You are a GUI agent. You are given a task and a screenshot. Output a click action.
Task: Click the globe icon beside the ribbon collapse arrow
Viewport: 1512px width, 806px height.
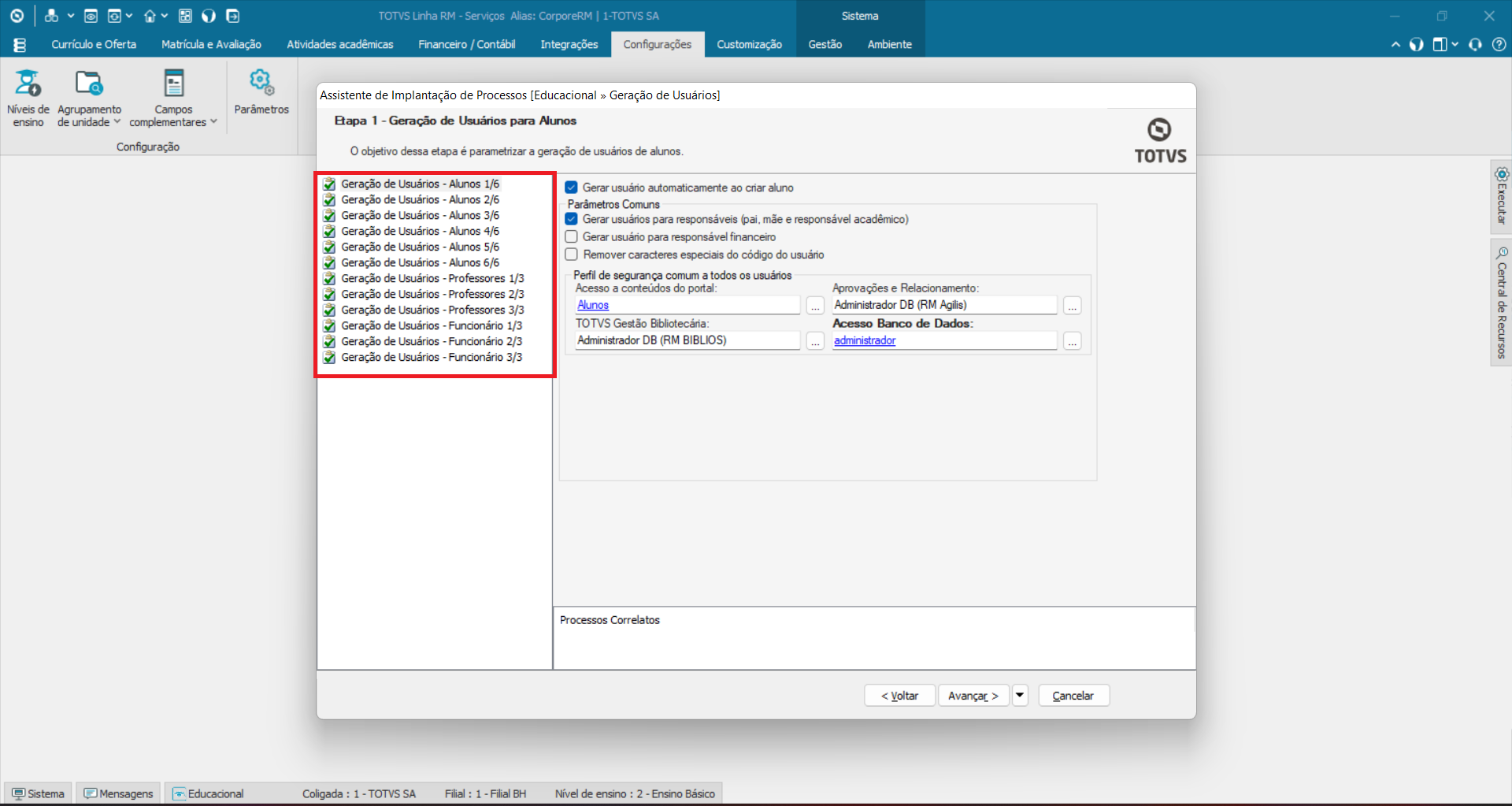point(1417,45)
